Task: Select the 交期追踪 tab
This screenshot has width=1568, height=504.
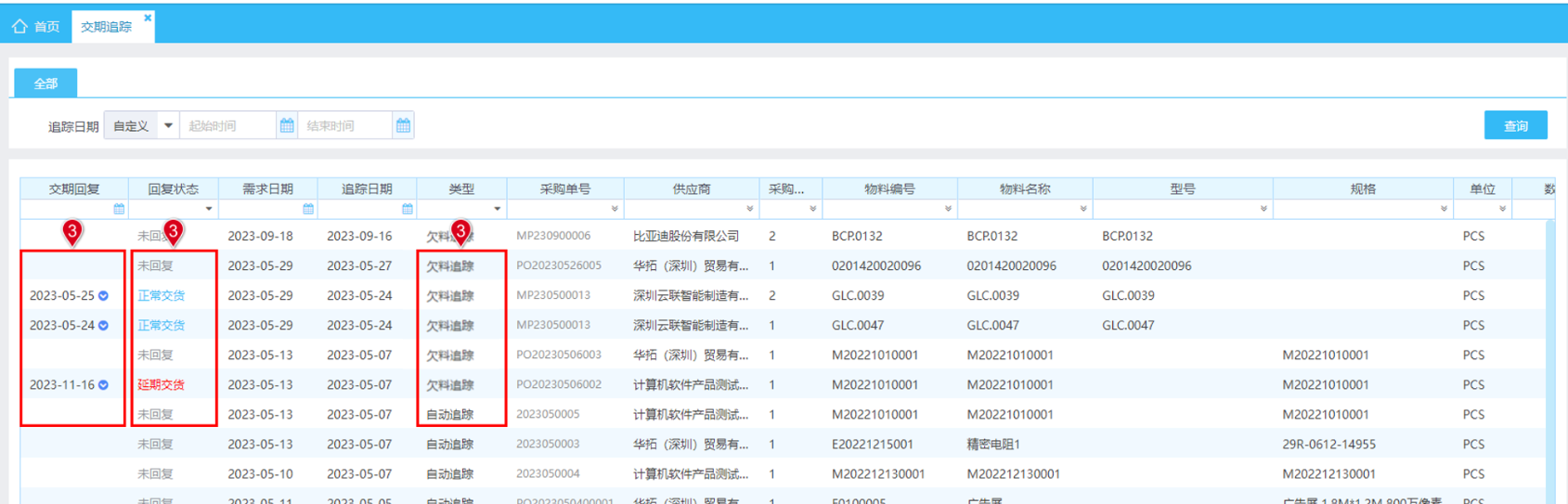Action: (x=107, y=27)
